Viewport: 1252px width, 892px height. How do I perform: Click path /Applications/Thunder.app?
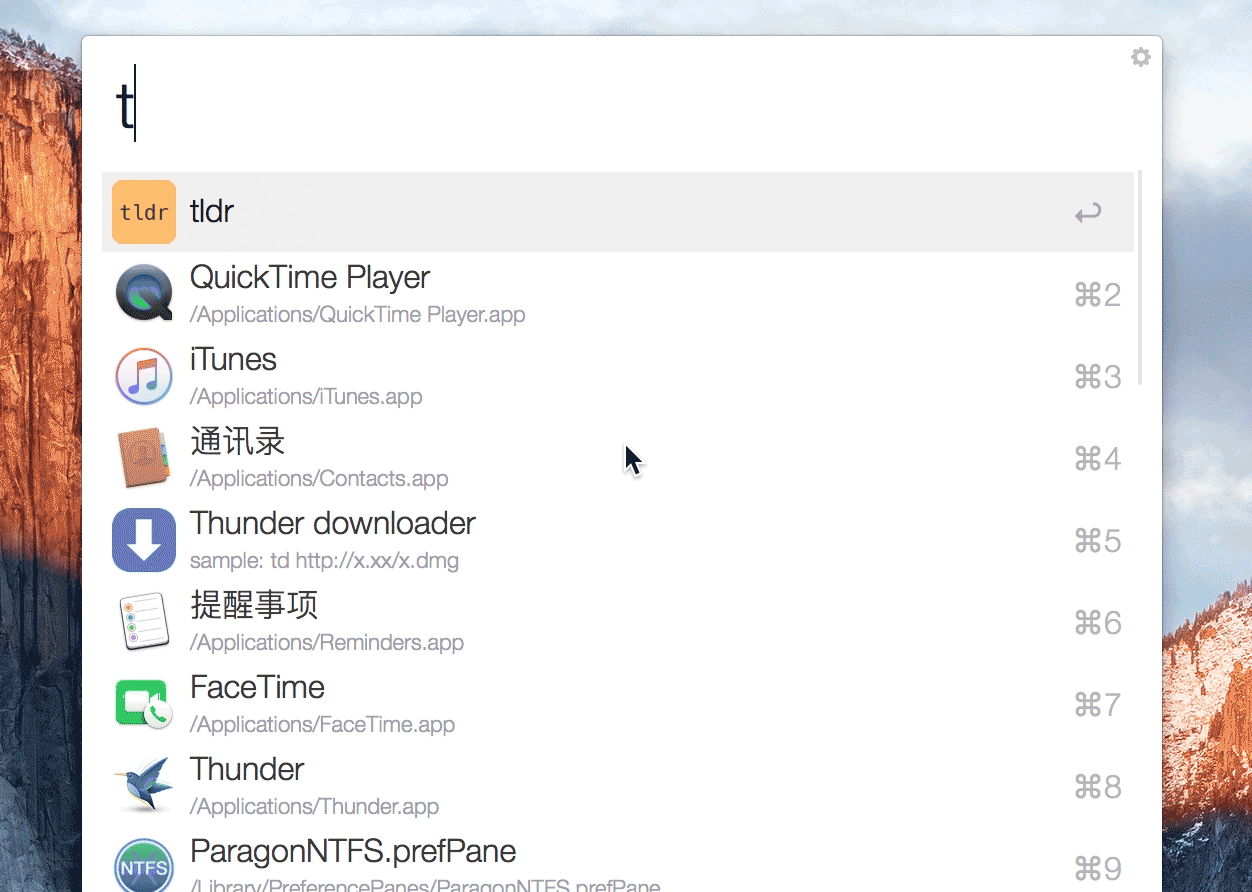[x=315, y=806]
